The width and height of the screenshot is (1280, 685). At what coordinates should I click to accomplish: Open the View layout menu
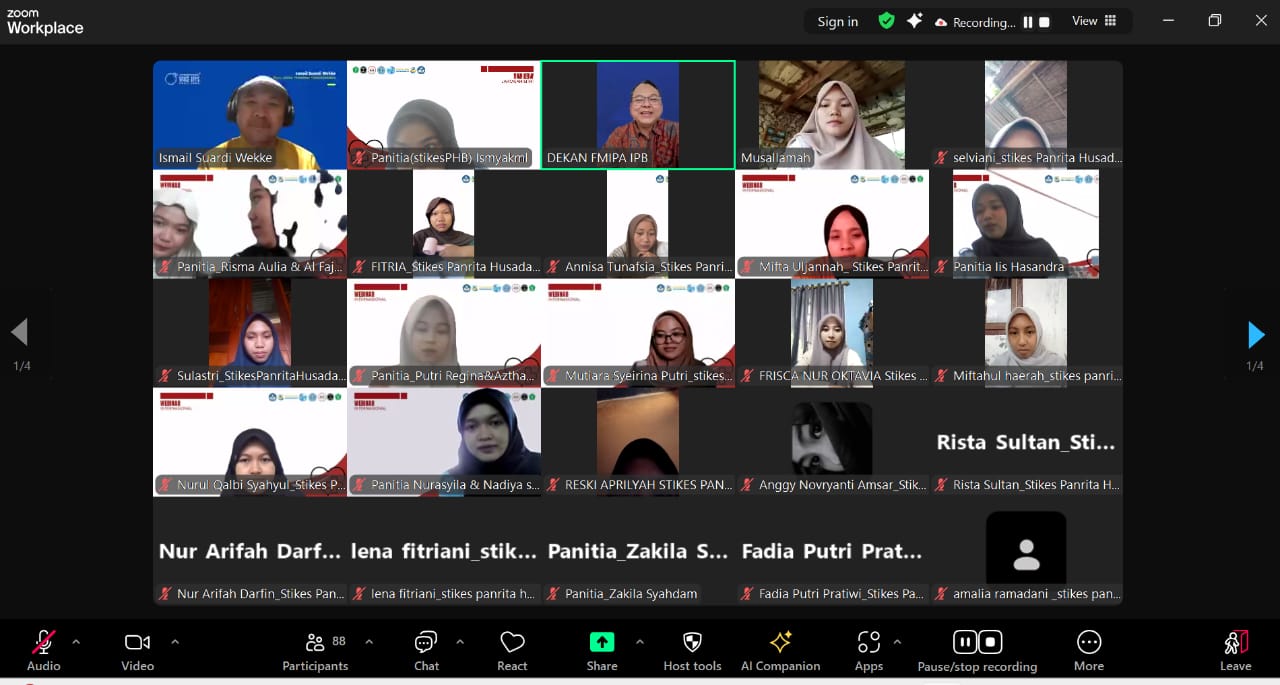[x=1094, y=21]
